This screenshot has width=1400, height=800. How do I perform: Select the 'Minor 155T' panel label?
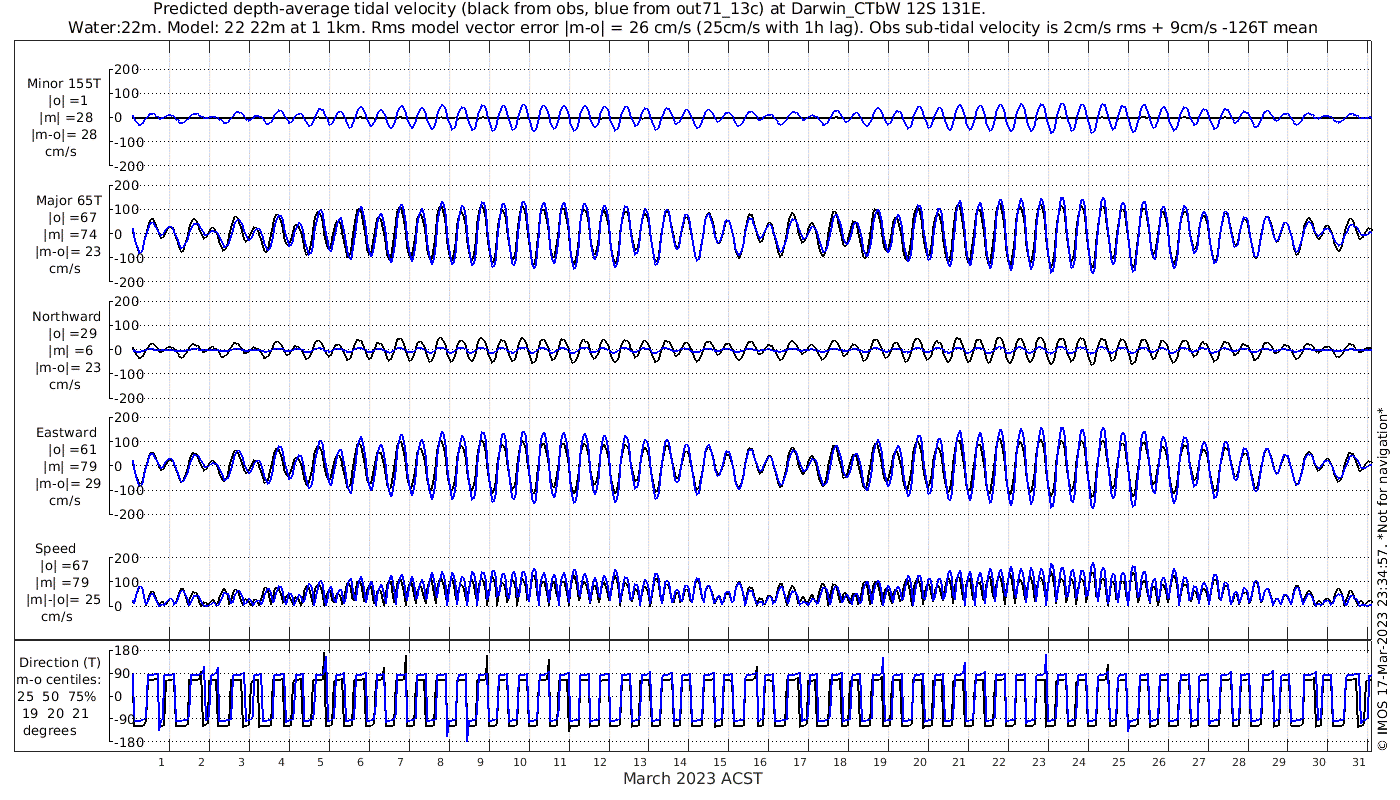point(64,84)
